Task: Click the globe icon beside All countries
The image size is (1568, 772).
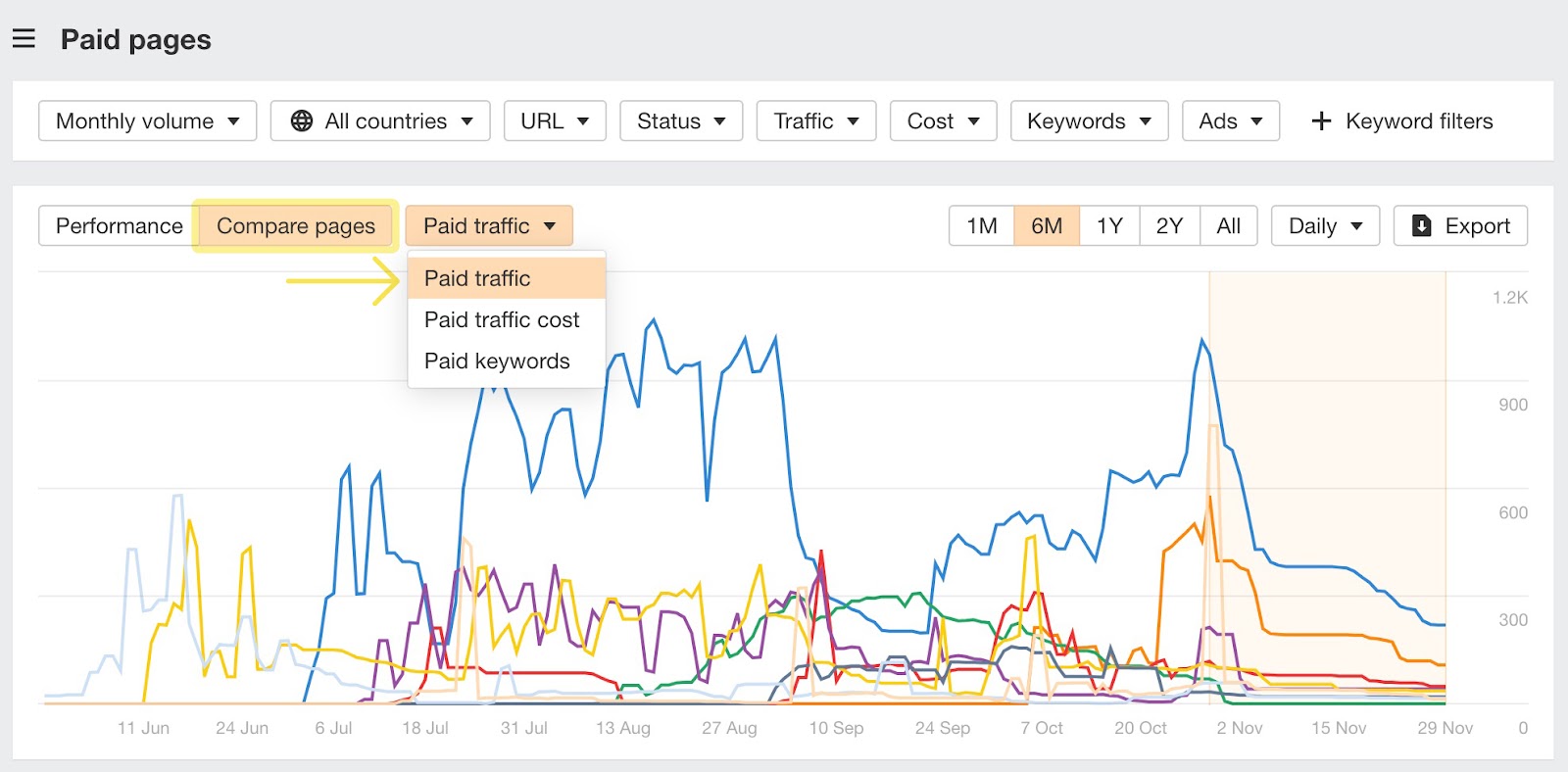Action: [x=302, y=121]
